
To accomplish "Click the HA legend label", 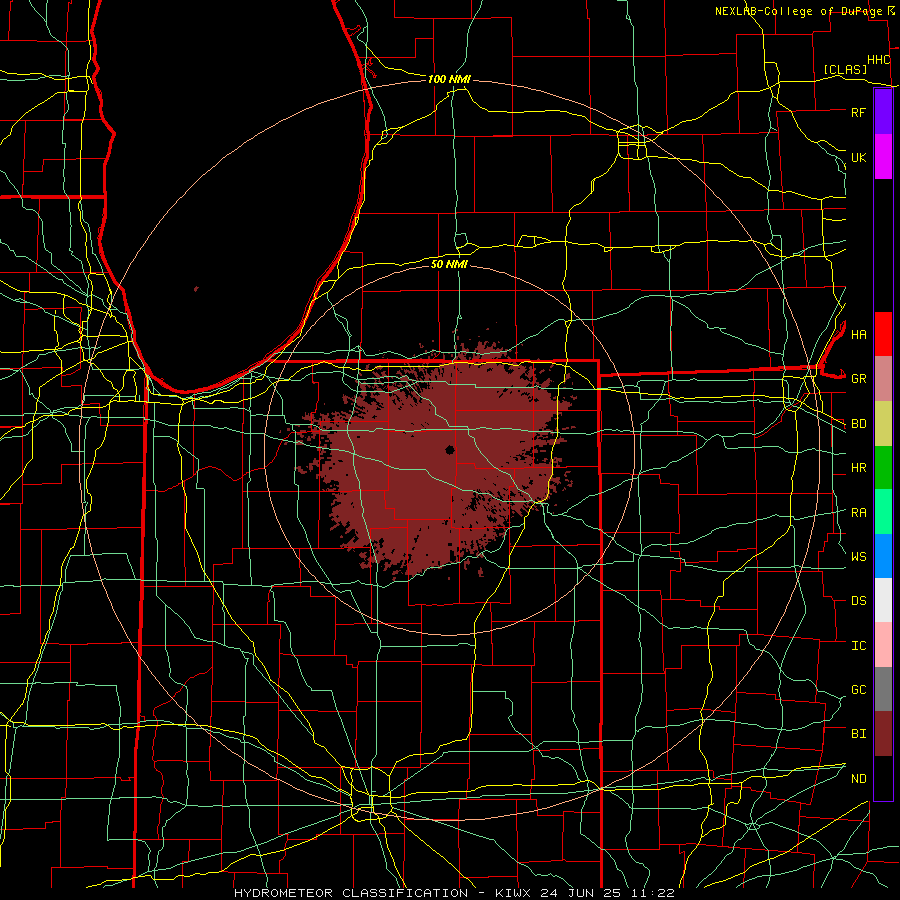I will (x=858, y=334).
